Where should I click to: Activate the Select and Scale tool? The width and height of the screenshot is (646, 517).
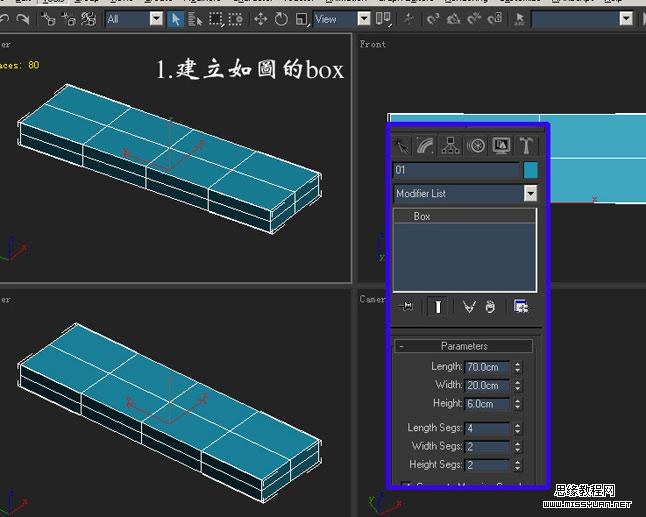click(302, 19)
